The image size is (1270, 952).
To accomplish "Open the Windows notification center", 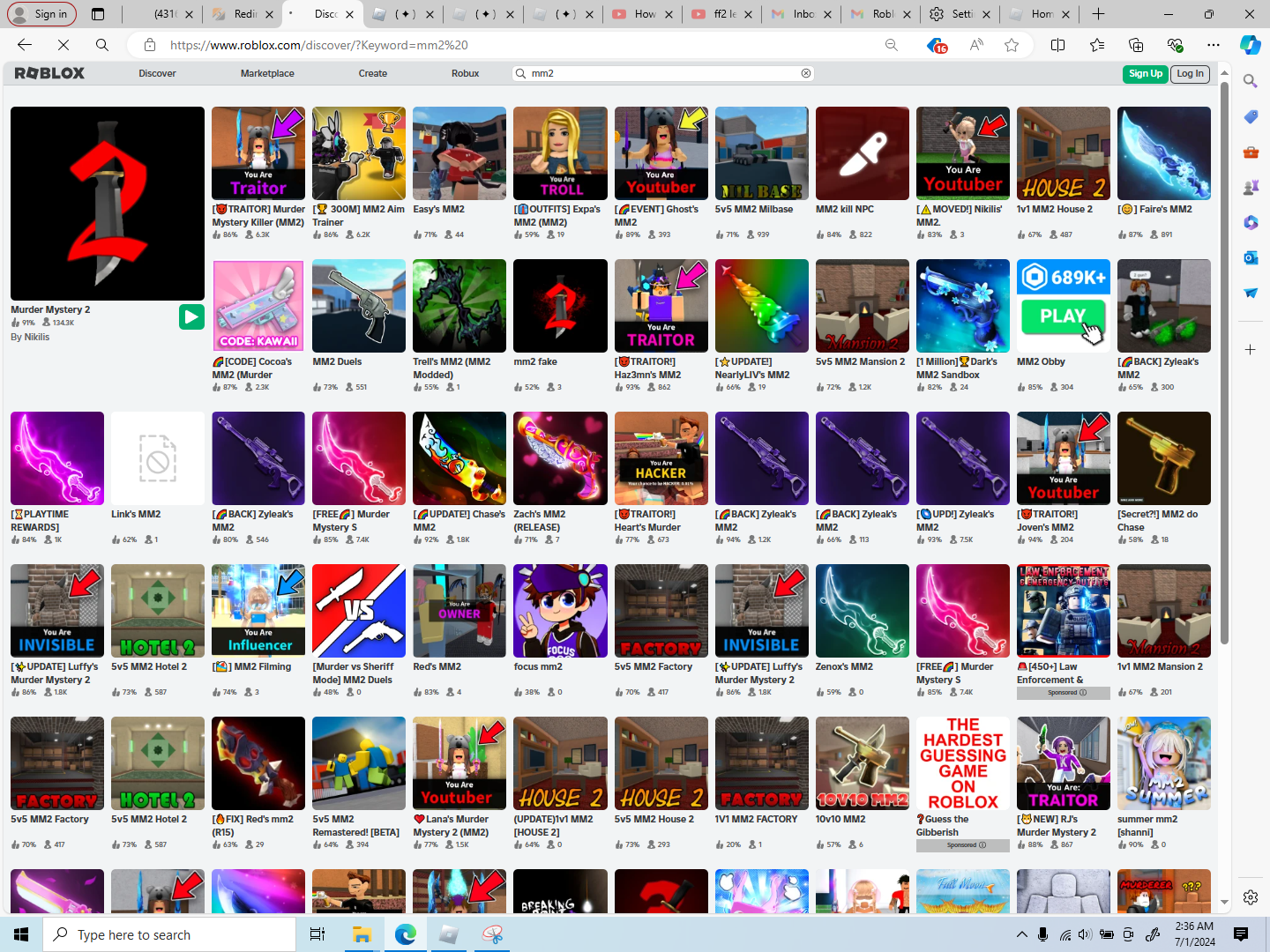I will click(x=1241, y=934).
